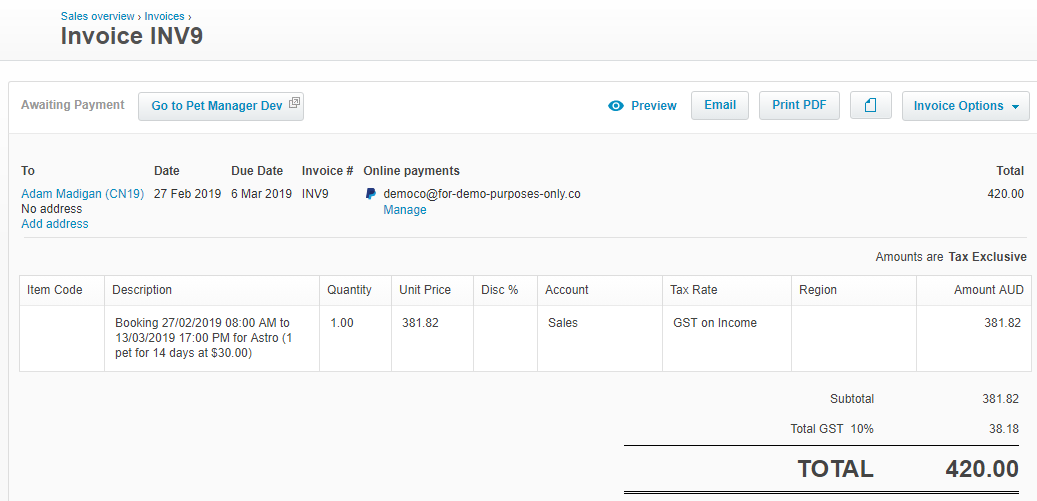This screenshot has width=1037, height=501.
Task: Open contact Adam Madigan (CN19)
Action: tap(82, 194)
